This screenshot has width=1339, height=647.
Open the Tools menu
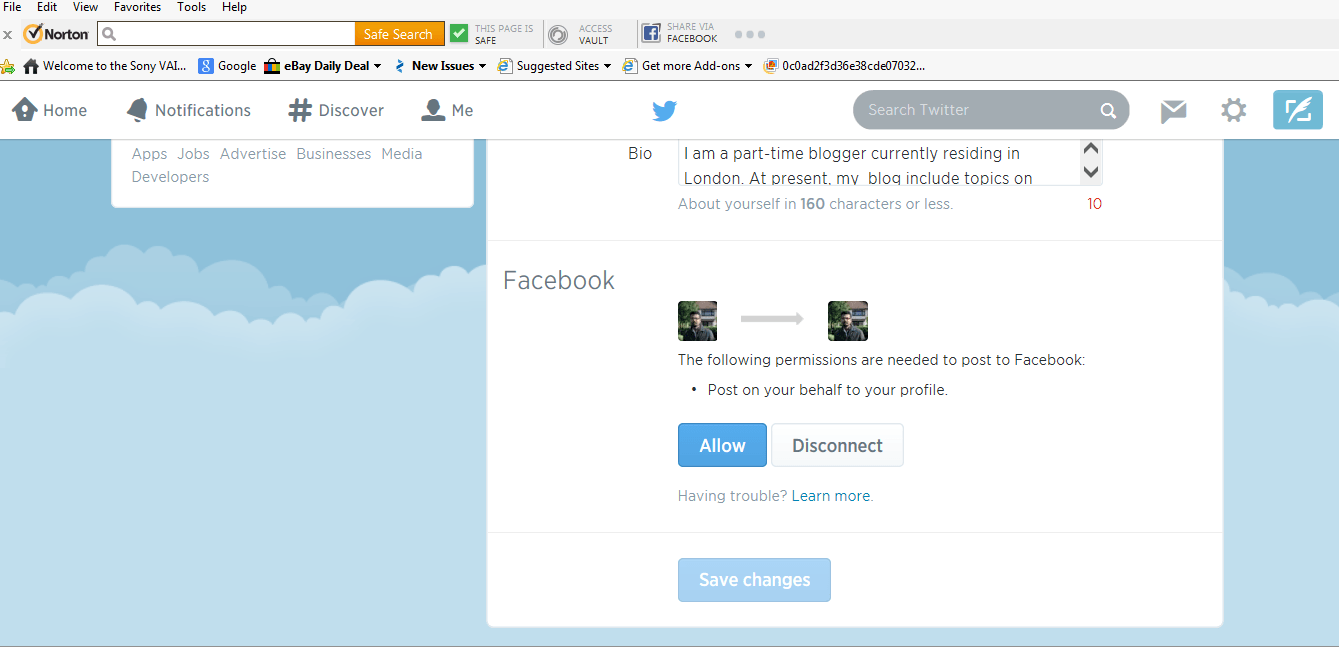tap(191, 7)
